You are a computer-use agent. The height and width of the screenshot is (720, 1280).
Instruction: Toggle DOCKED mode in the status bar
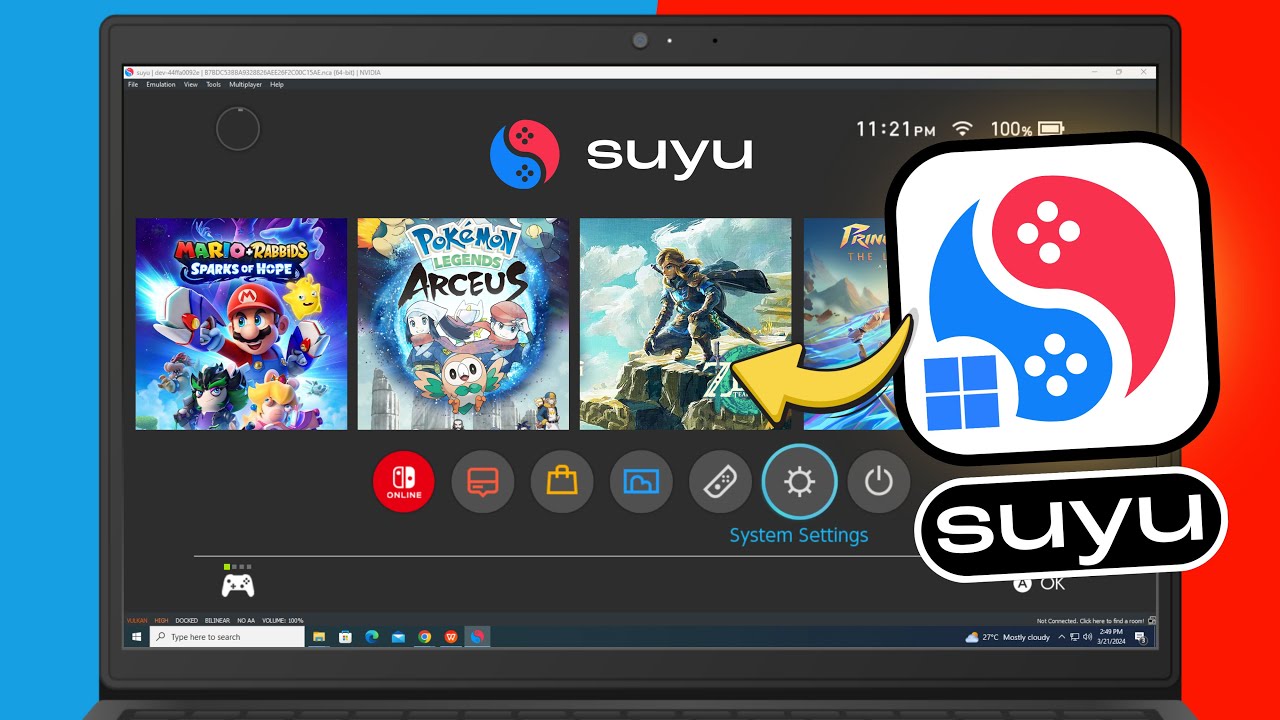185,620
